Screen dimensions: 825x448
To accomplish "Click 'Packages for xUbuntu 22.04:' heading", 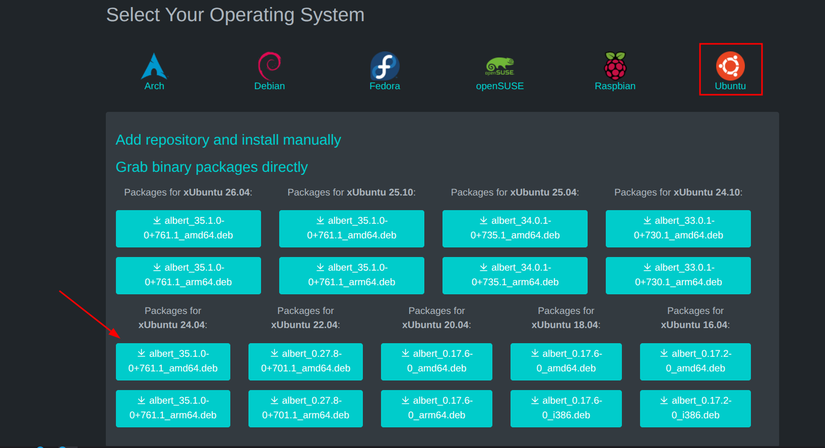I will 306,318.
